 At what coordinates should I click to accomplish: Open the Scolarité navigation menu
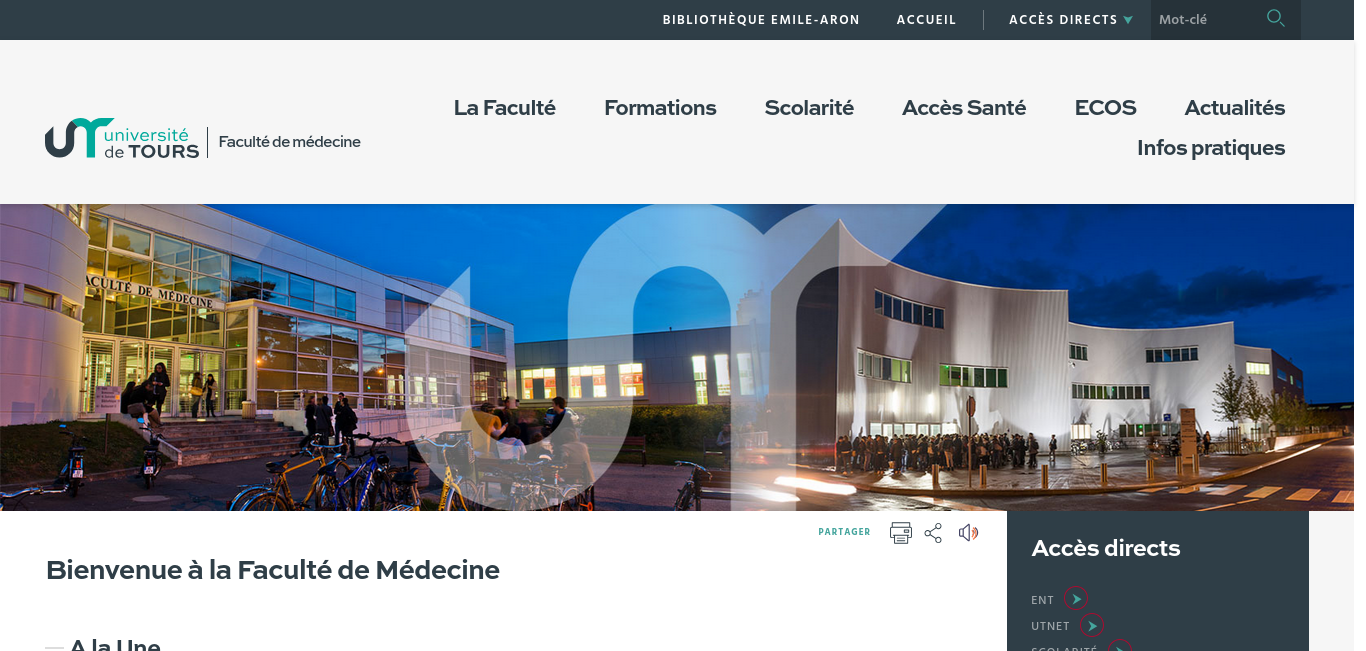point(809,107)
